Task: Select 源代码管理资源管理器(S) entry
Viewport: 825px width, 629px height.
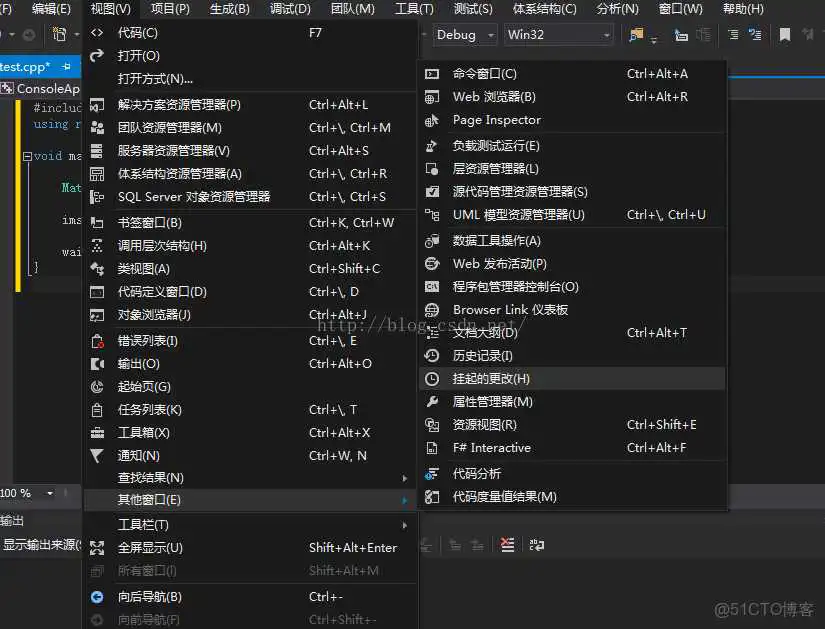Action: (x=572, y=192)
